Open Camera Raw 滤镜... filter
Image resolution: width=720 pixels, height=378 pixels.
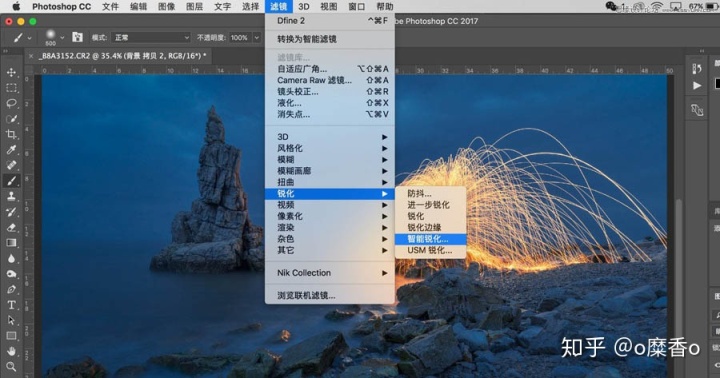330,80
